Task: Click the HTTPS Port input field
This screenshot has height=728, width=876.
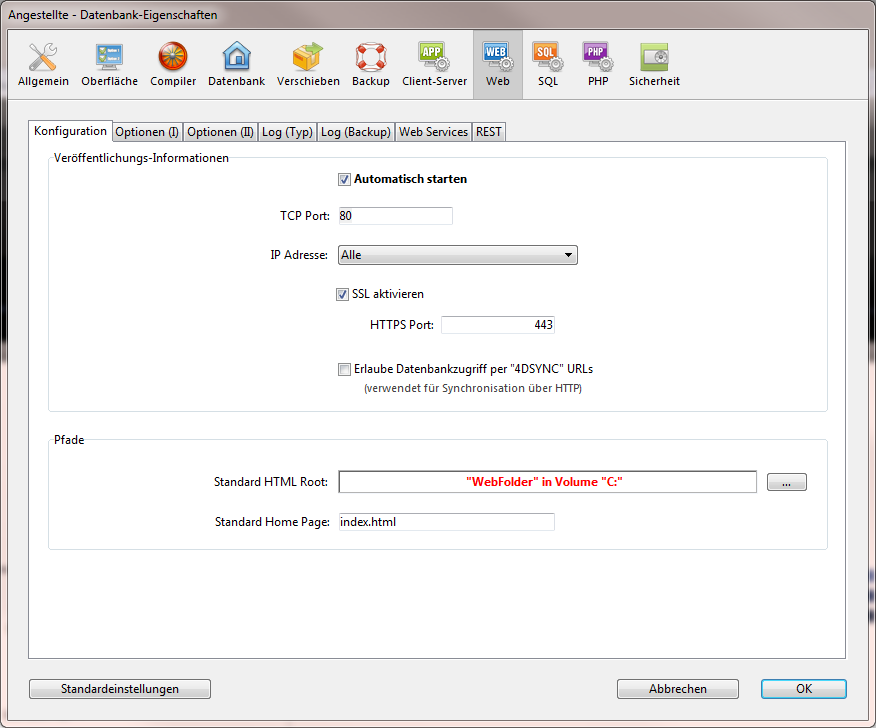Action: [x=498, y=325]
